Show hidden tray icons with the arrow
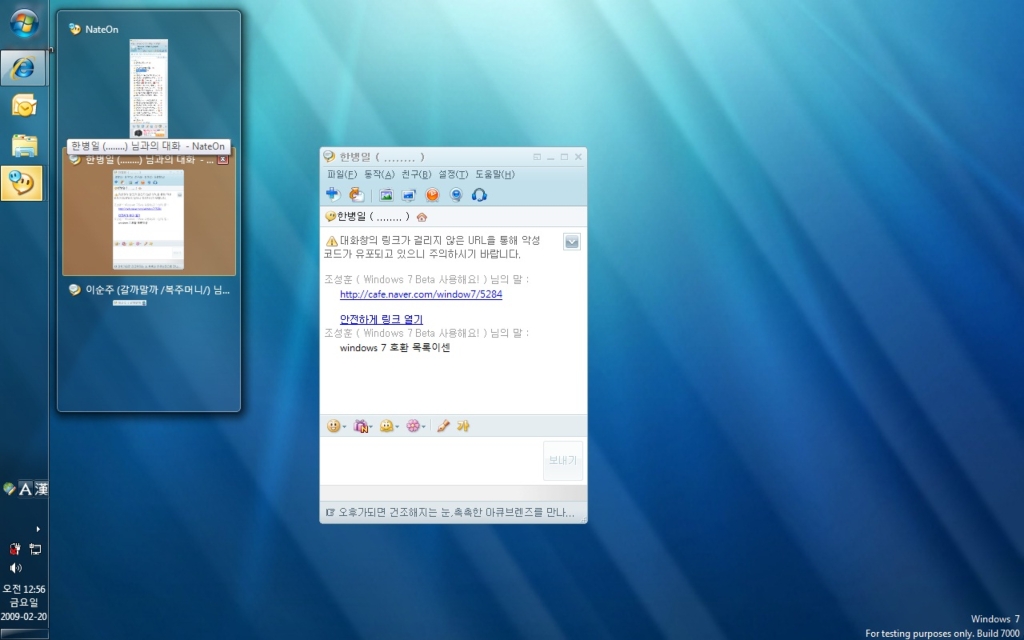 pyautogui.click(x=38, y=529)
